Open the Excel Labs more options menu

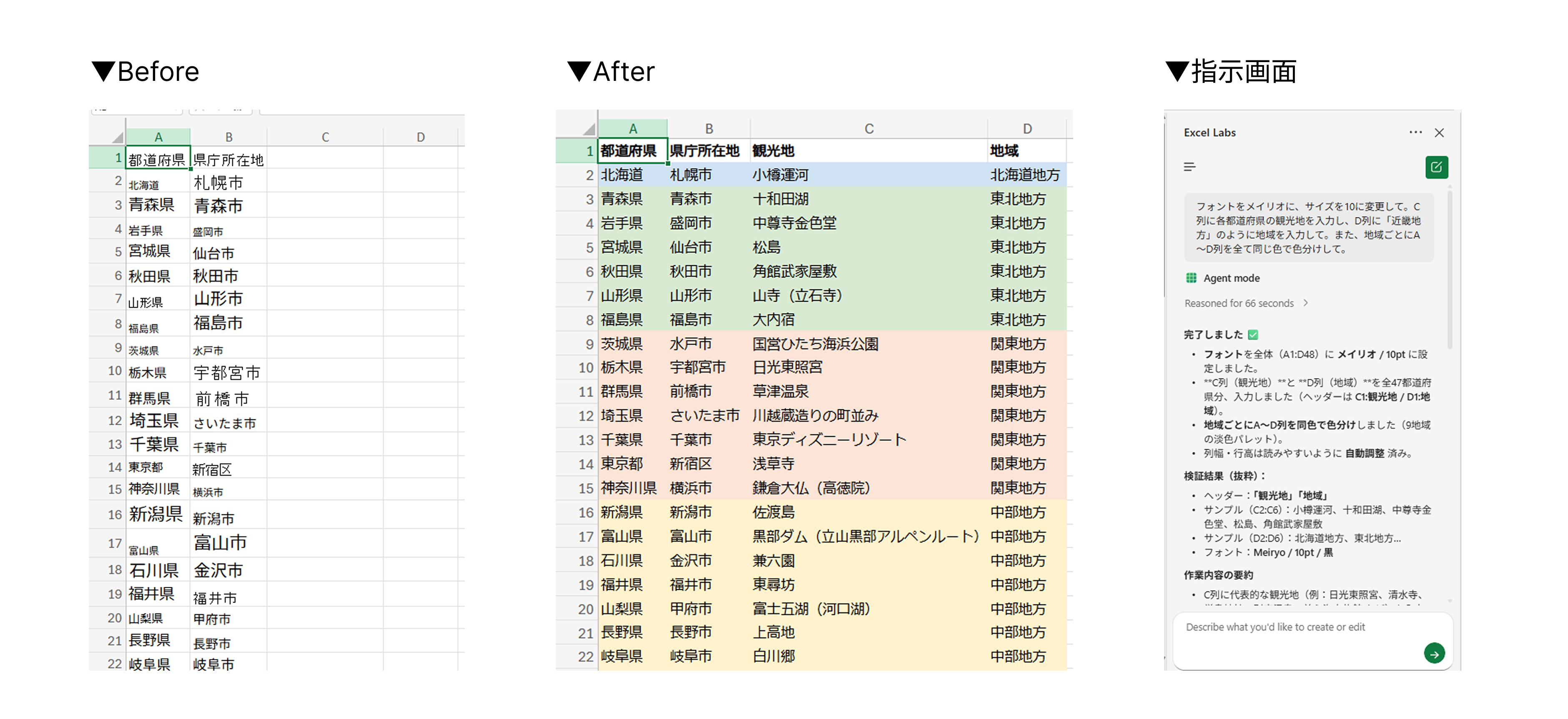pyautogui.click(x=1415, y=133)
